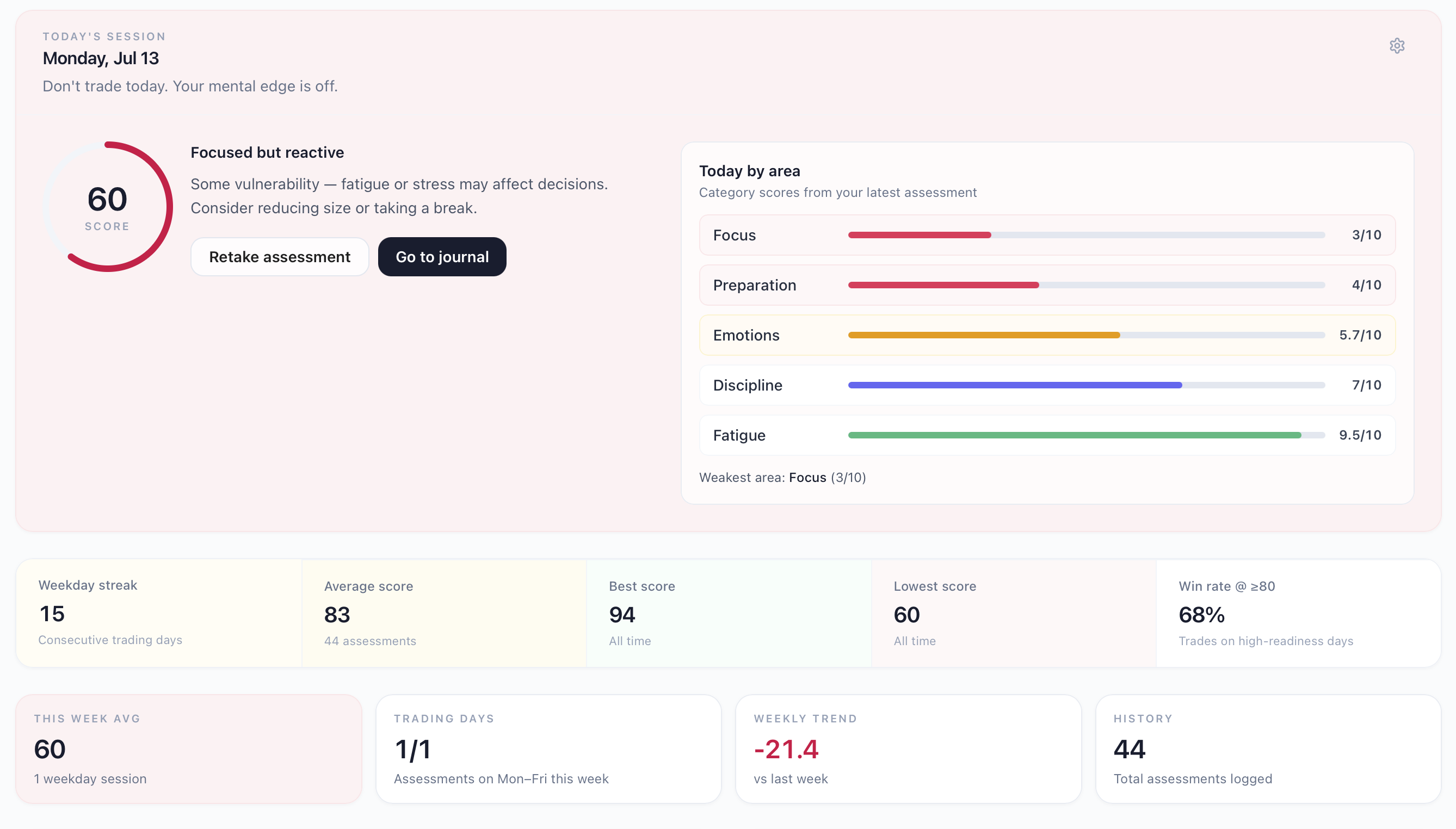1456x829 pixels.
Task: Select the highlighted Emotions row
Action: click(1047, 336)
